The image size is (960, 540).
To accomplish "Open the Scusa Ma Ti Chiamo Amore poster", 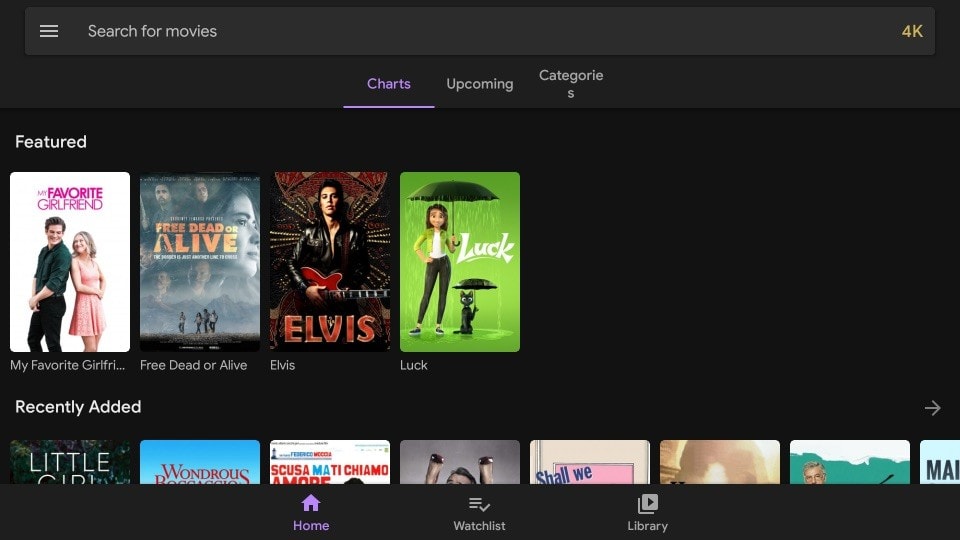I will (329, 462).
